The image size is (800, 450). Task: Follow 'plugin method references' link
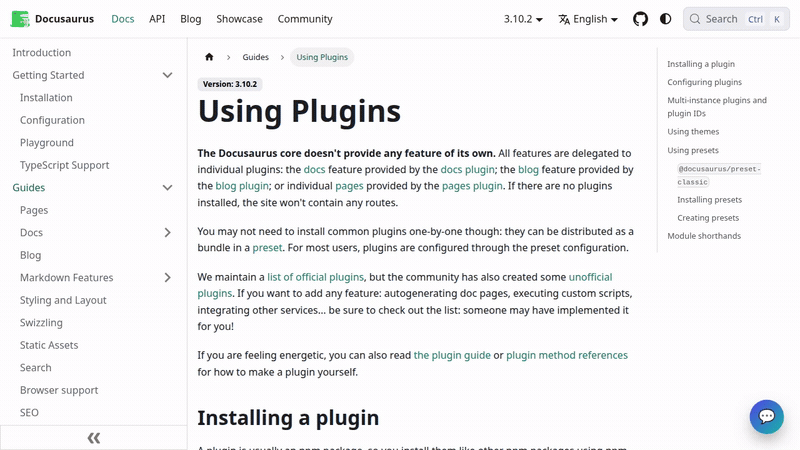(x=567, y=355)
